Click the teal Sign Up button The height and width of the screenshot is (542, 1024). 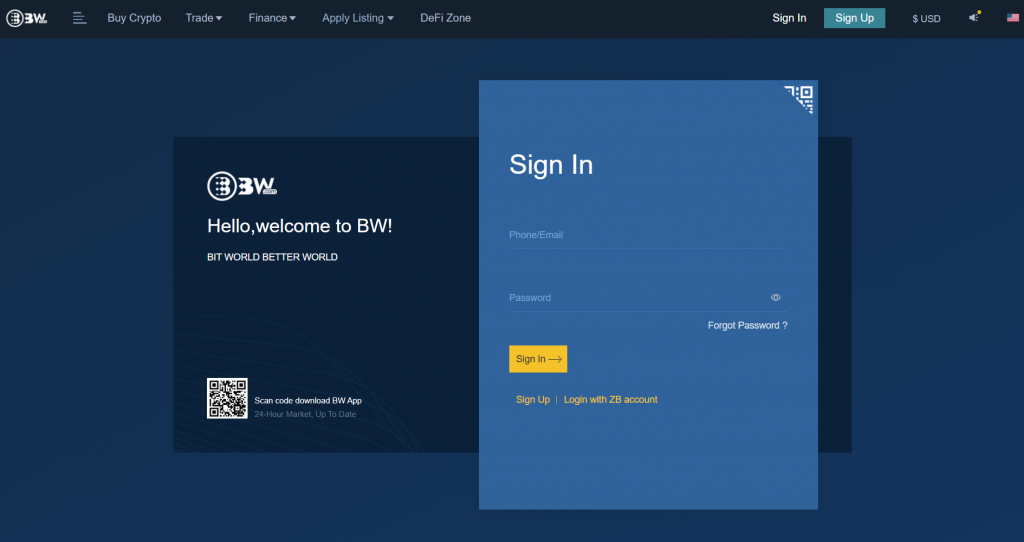[854, 18]
